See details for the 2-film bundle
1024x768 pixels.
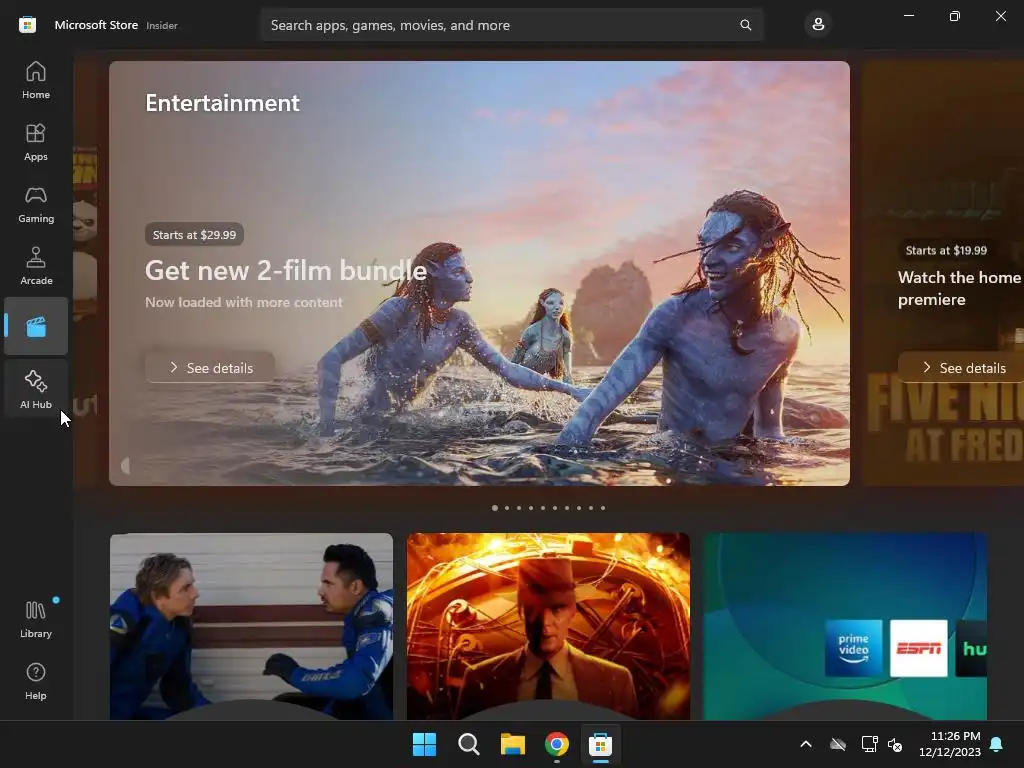210,368
